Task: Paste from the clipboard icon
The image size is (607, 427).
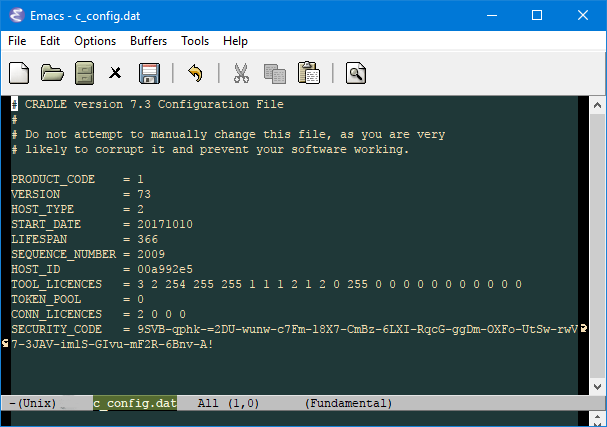Action: (x=309, y=73)
